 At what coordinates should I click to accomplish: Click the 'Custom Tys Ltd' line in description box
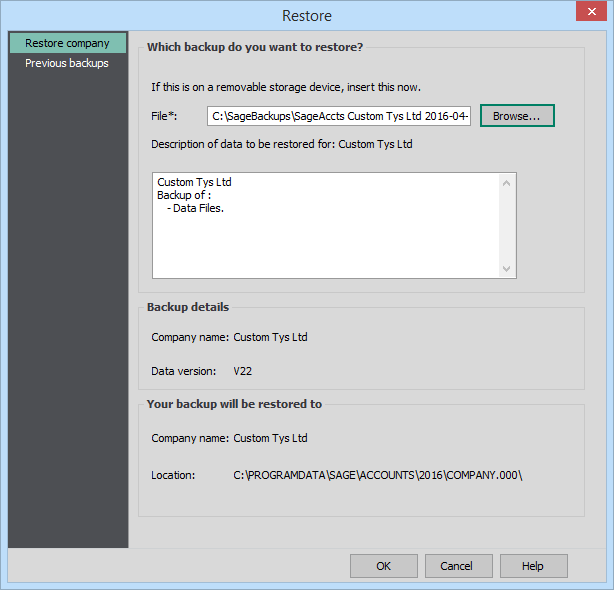[194, 182]
